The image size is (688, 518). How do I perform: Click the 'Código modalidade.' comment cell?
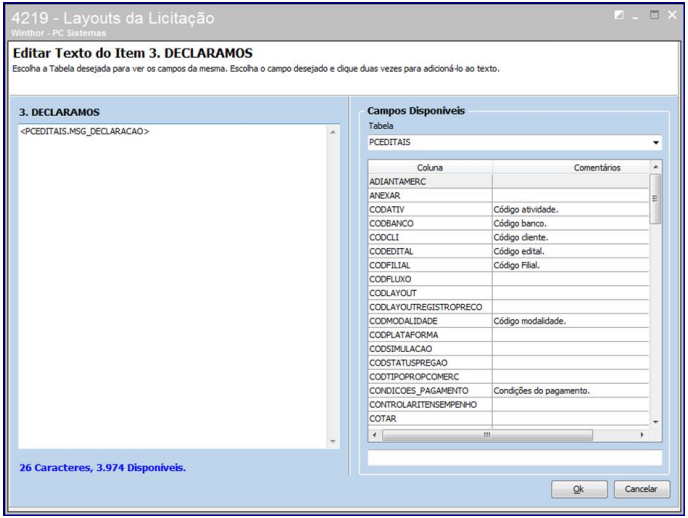(x=570, y=321)
